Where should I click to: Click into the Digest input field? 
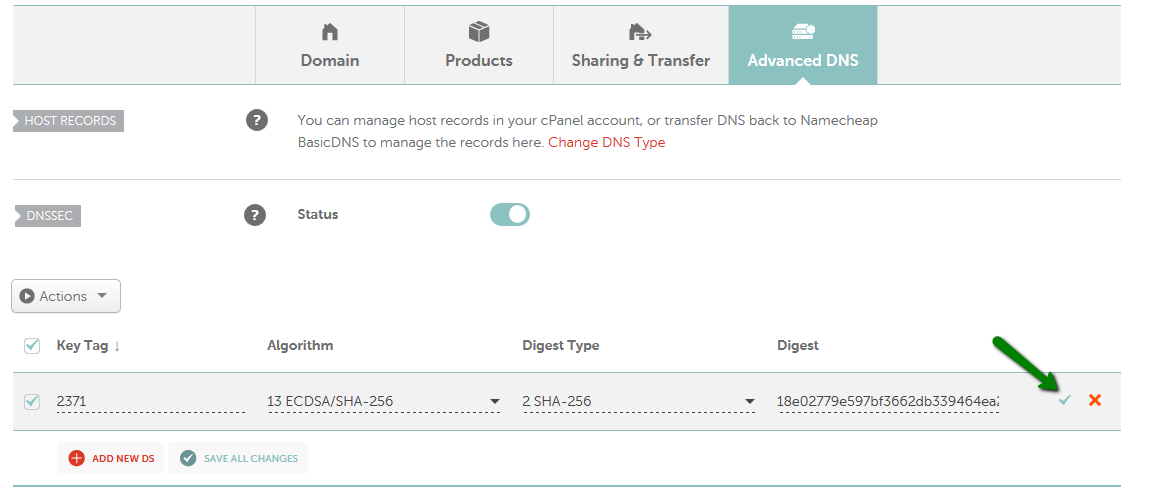pyautogui.click(x=888, y=402)
